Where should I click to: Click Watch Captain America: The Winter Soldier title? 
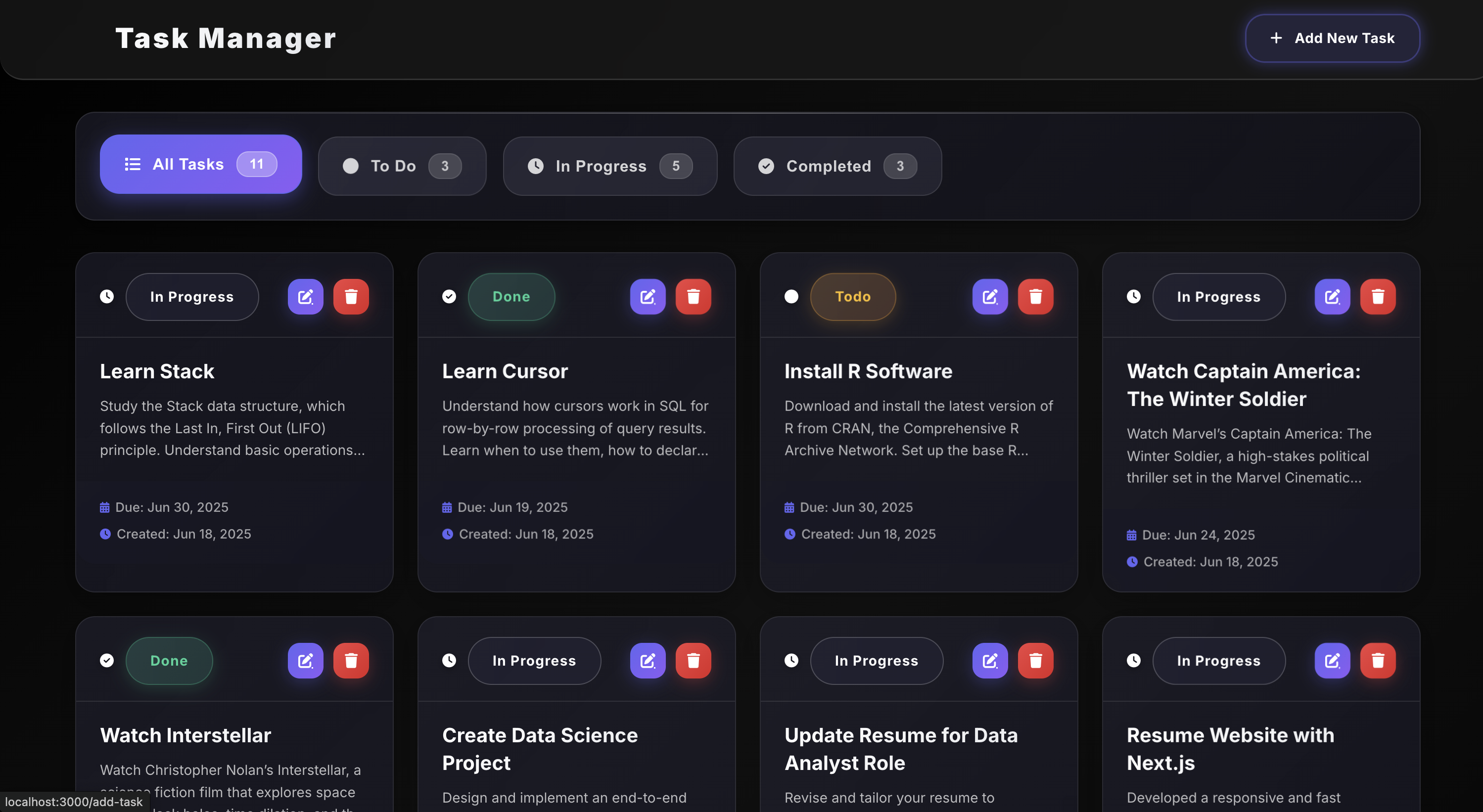1244,386
